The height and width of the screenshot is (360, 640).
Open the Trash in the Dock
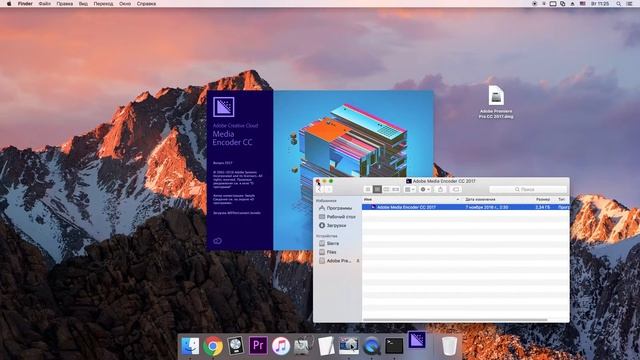point(449,346)
